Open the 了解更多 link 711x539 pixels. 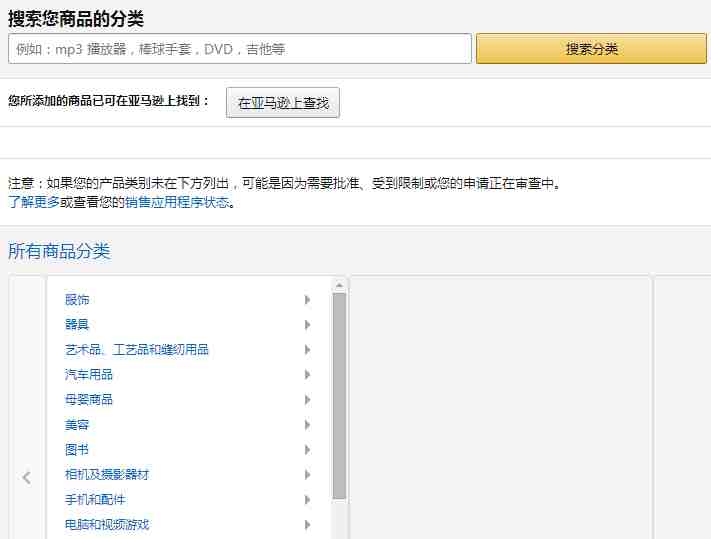[x=34, y=202]
